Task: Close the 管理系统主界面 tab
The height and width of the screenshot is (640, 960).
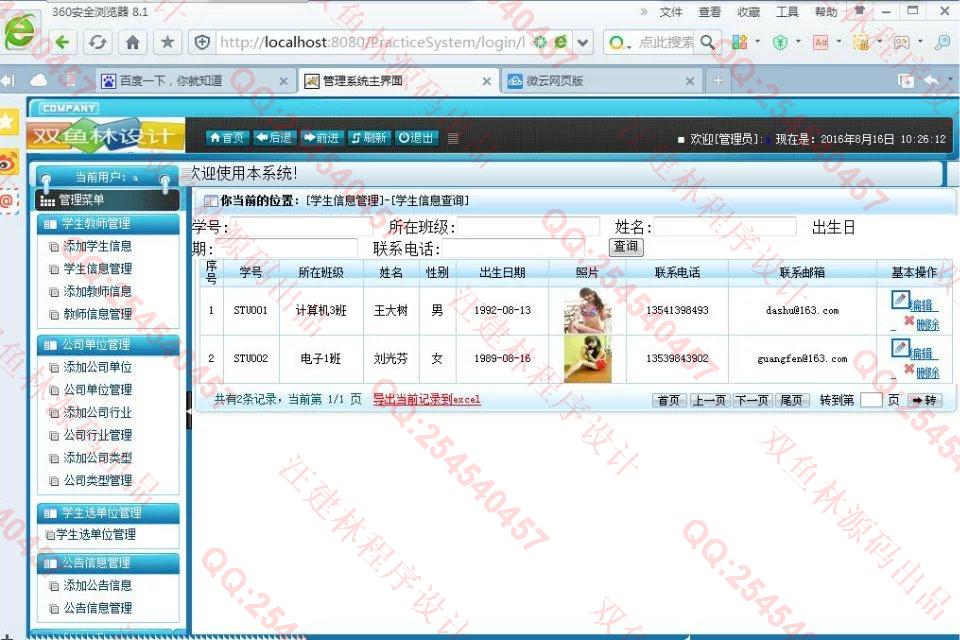Action: point(486,81)
